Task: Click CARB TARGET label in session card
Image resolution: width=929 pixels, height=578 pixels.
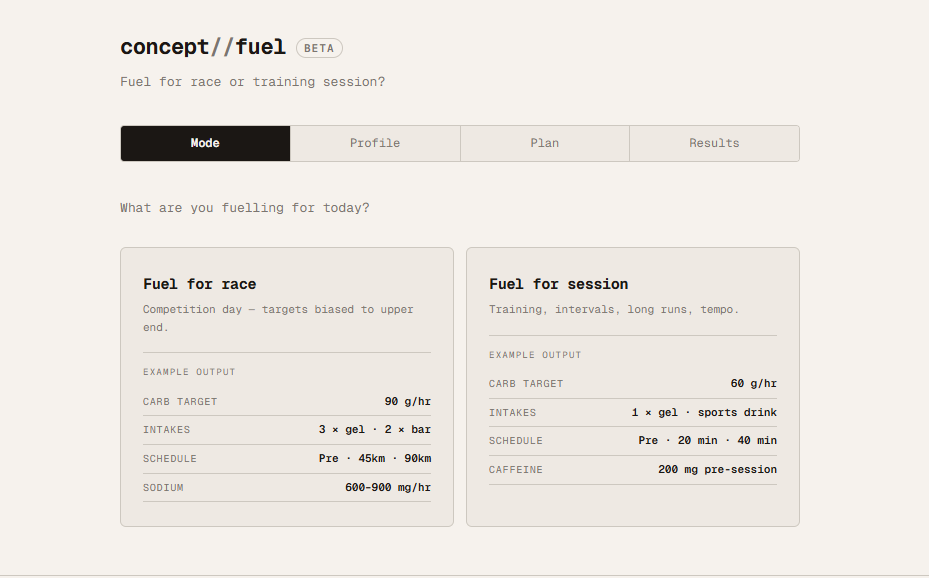Action: click(x=526, y=384)
